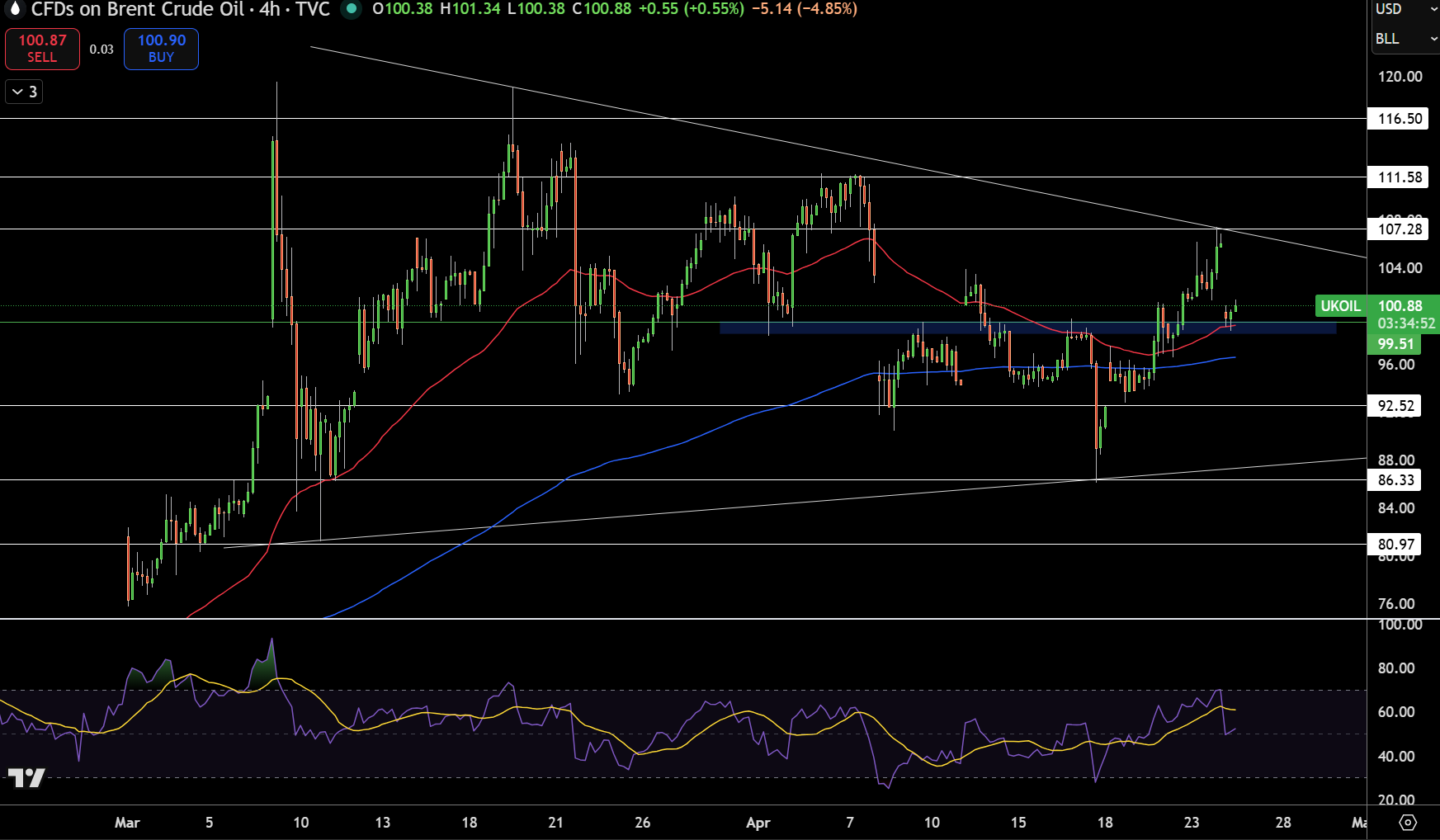Click the green 99.51 price label

pyautogui.click(x=1395, y=344)
